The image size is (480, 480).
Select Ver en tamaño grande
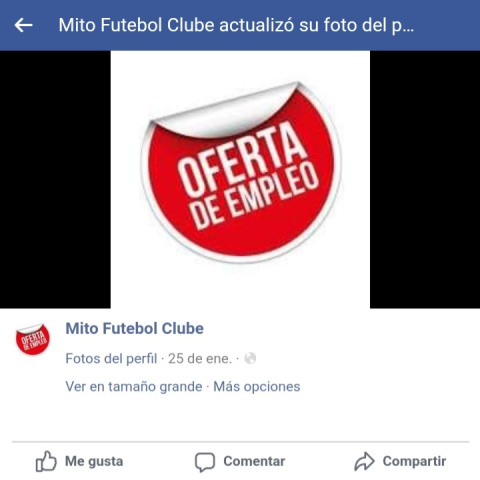[x=134, y=387]
